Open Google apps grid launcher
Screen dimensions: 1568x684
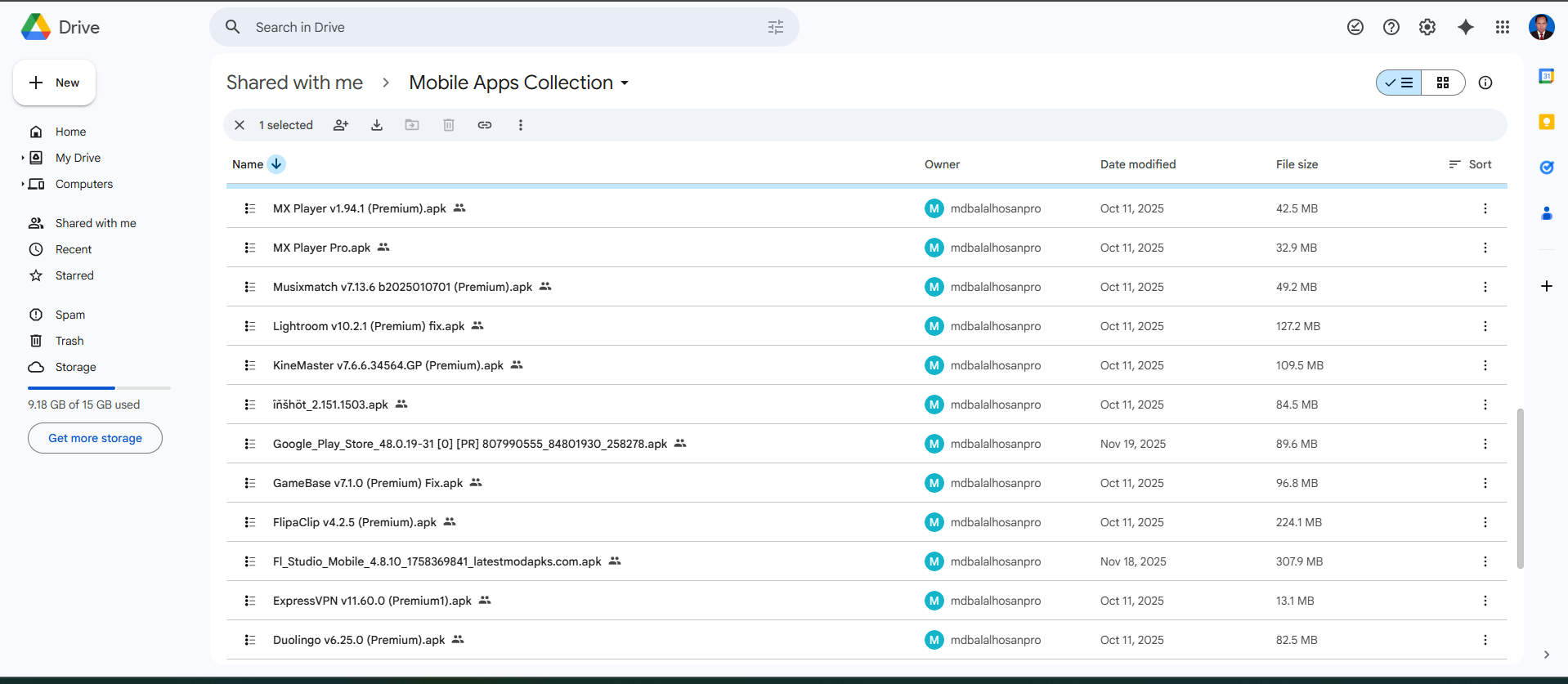click(x=1503, y=27)
